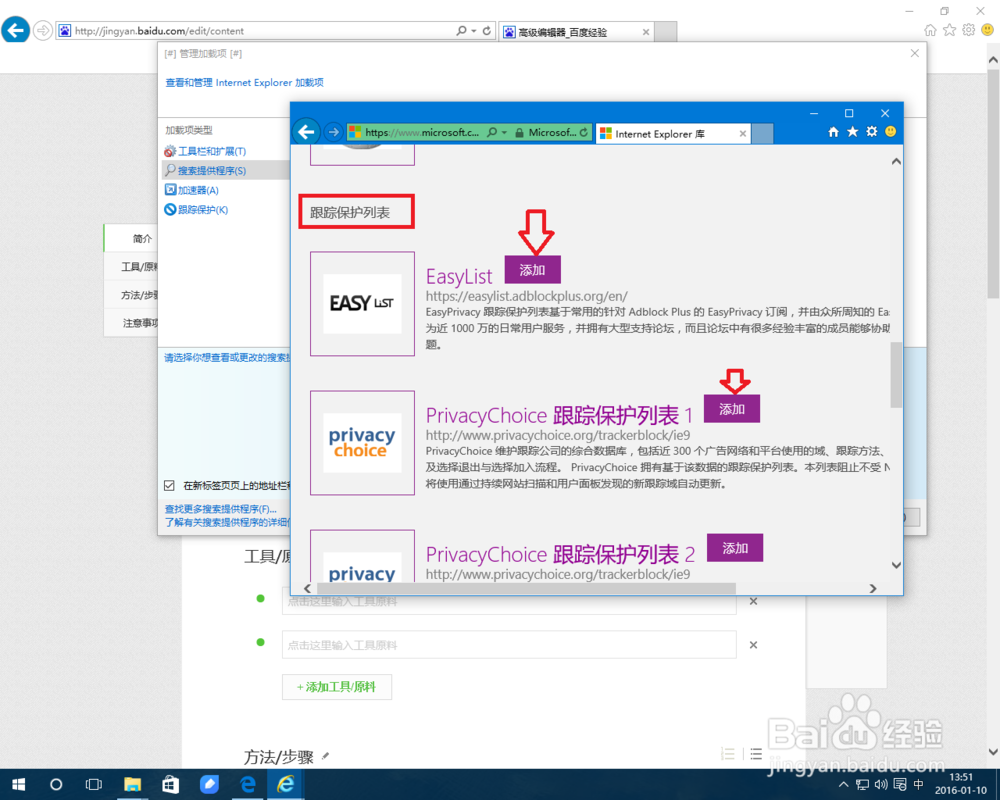The width and height of the screenshot is (1000, 800).
Task: Click the lock security icon in address bar
Action: pos(519,133)
